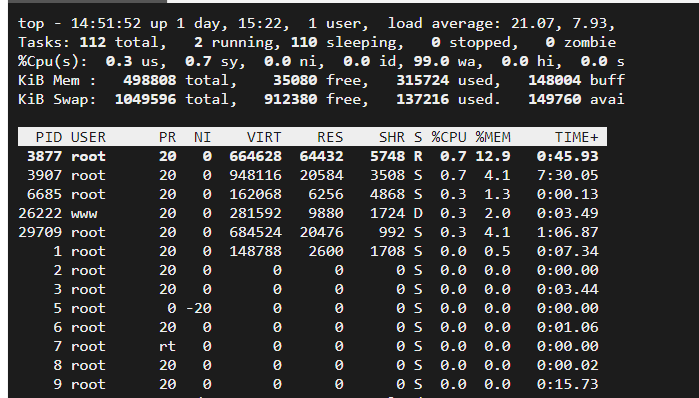
Task: Click TIME+ value 7:30.05
Action: pyautogui.click(x=567, y=175)
